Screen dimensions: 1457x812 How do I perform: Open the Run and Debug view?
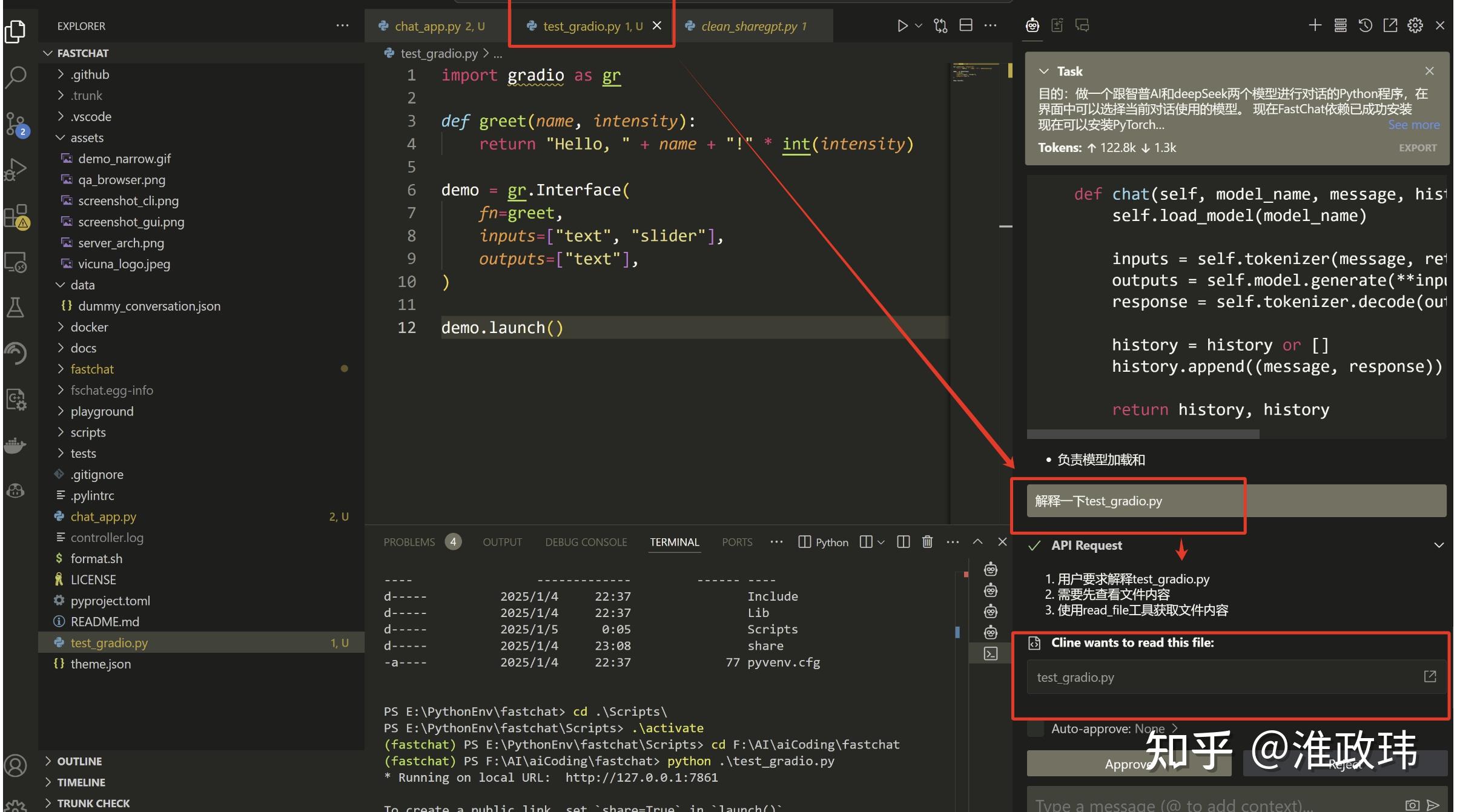point(16,168)
